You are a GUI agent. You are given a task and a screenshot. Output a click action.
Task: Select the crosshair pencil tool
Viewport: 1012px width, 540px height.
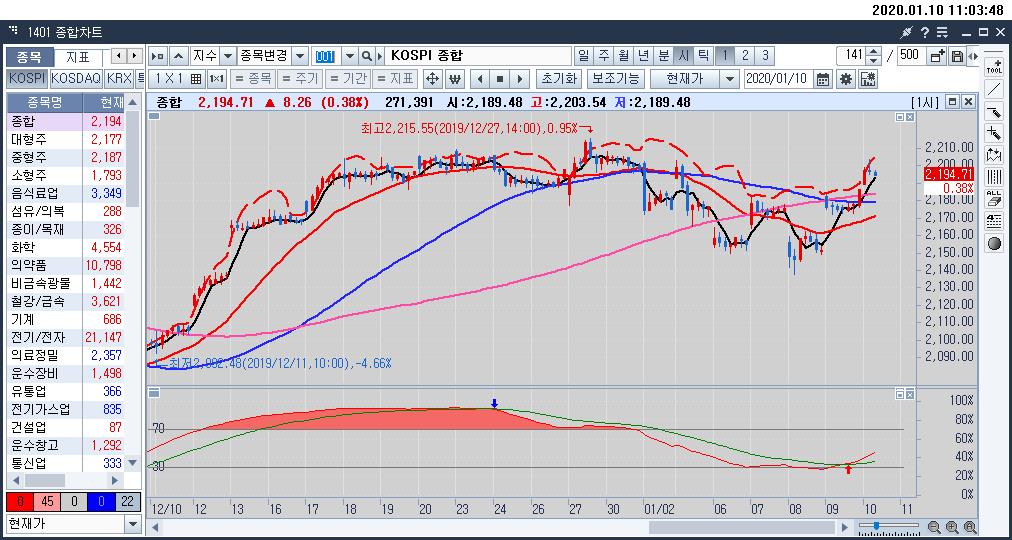coord(994,133)
